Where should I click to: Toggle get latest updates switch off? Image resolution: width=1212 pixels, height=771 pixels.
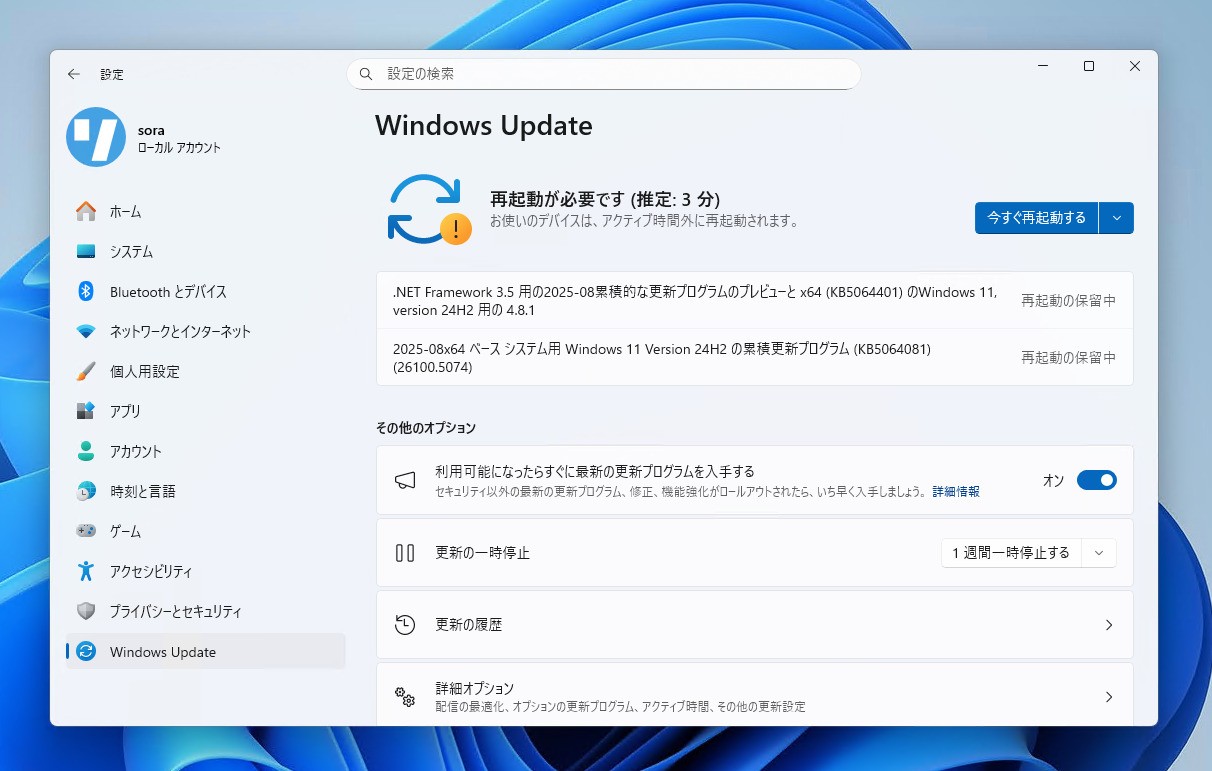click(1096, 480)
